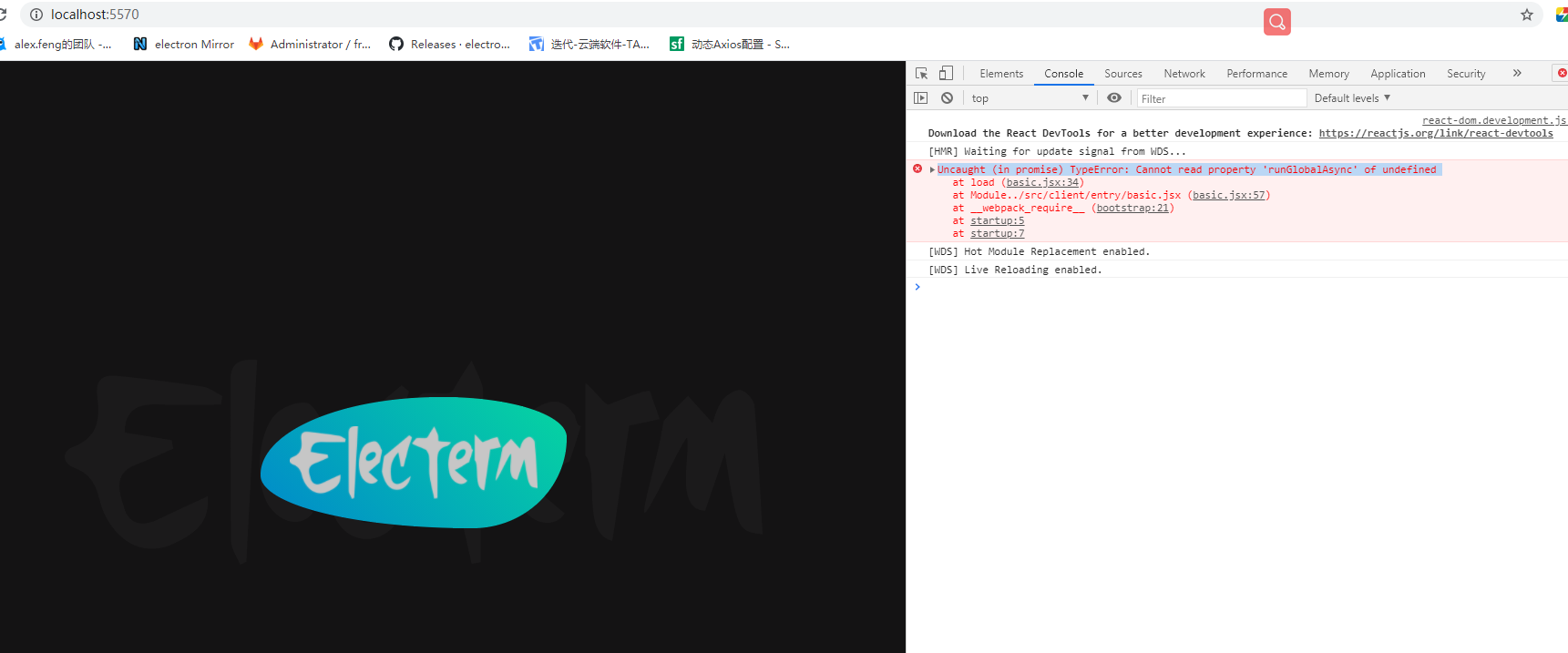Switch to the Memory tab
This screenshot has width=1568, height=653.
coord(1328,74)
